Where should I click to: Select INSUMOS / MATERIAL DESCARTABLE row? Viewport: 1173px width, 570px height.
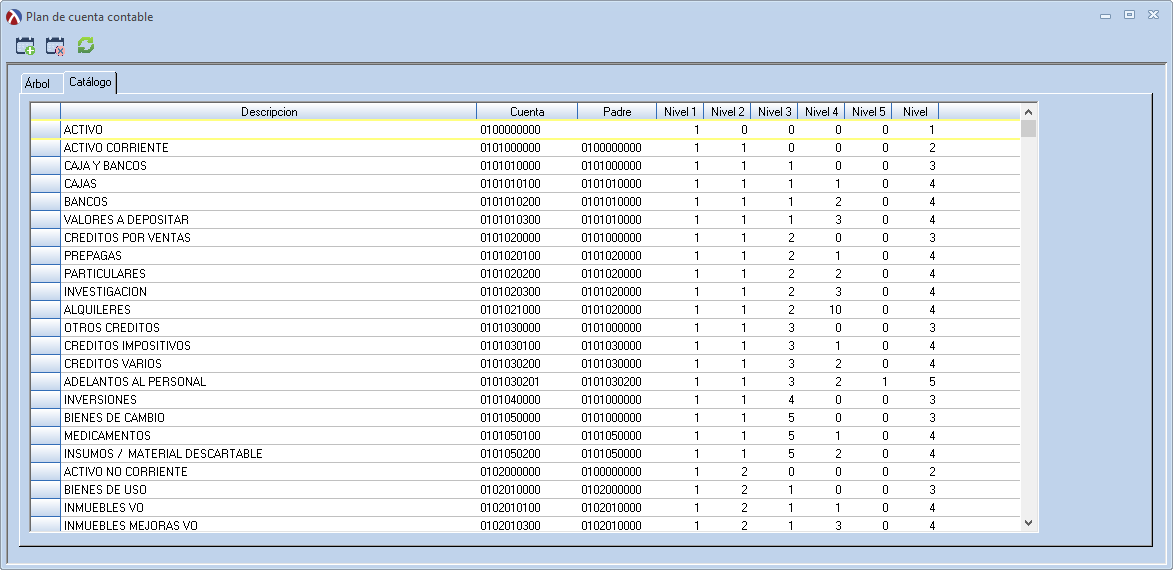tap(525, 453)
